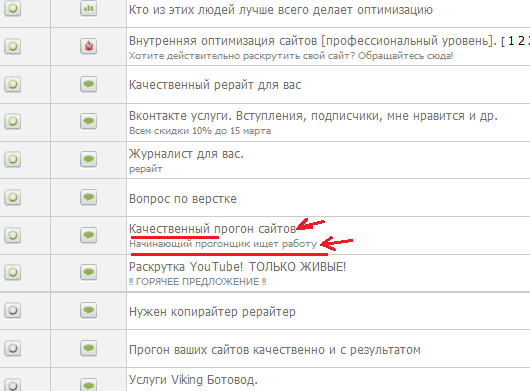Click speech bubble icon for 'Качественный прогон сайтов'
530x391 pixels.
coord(89,235)
